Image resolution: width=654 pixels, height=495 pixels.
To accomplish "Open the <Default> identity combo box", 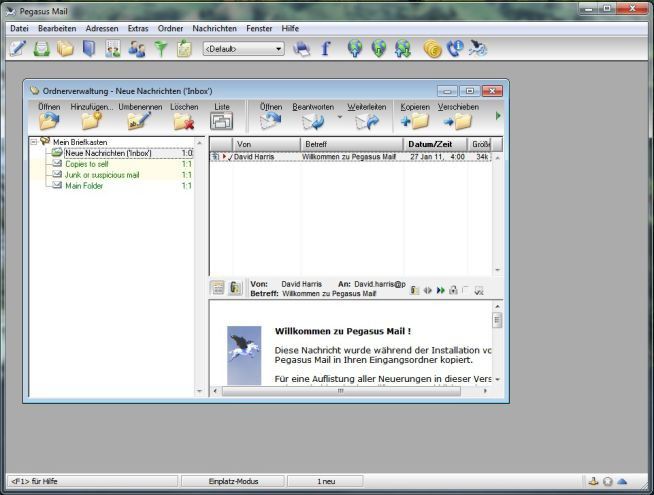I will click(244, 49).
